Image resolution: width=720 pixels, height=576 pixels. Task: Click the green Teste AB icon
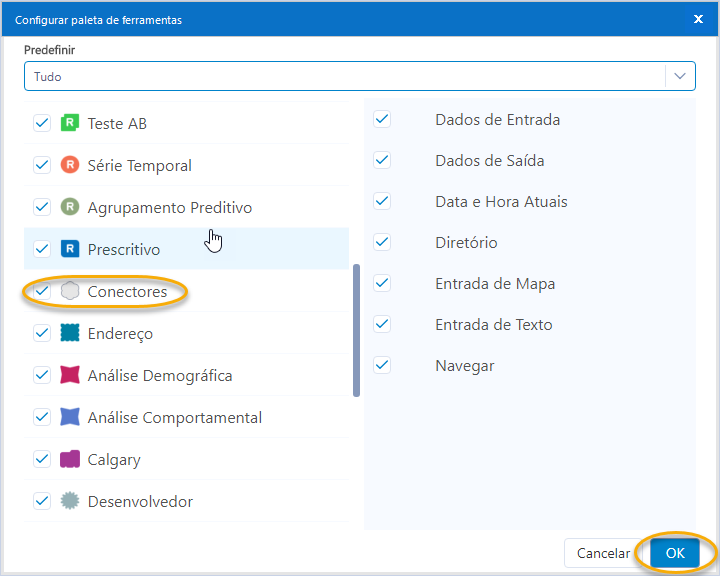tap(70, 124)
